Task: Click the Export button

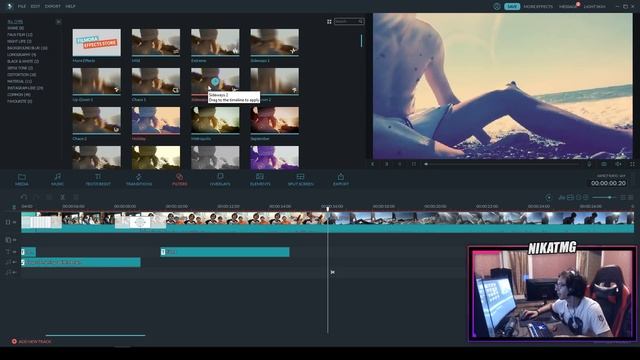Action: 341,180
